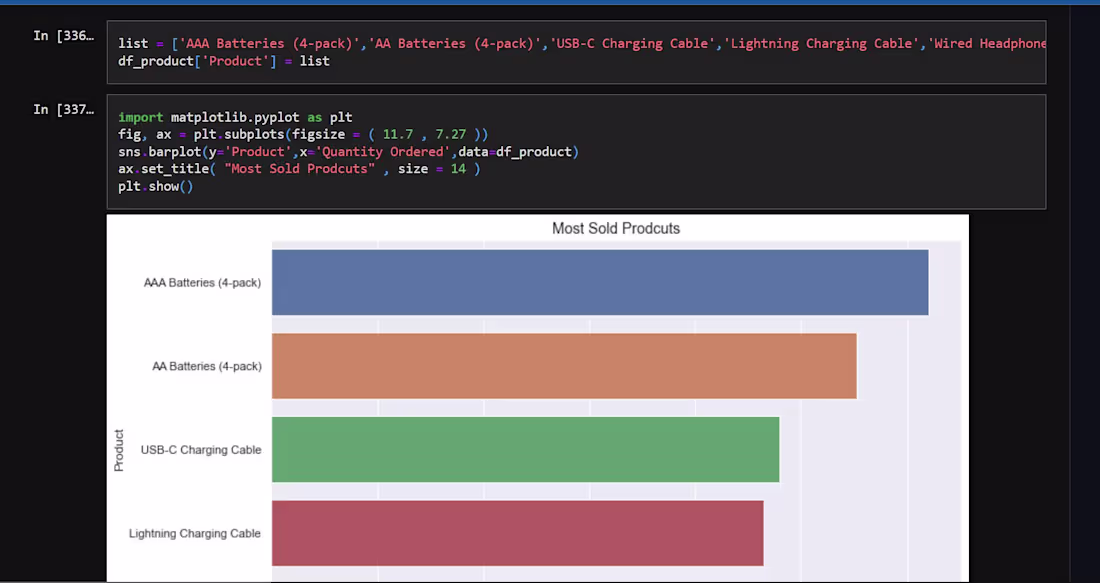Click the plt.show() line of code
The height and width of the screenshot is (583, 1100).
click(155, 186)
